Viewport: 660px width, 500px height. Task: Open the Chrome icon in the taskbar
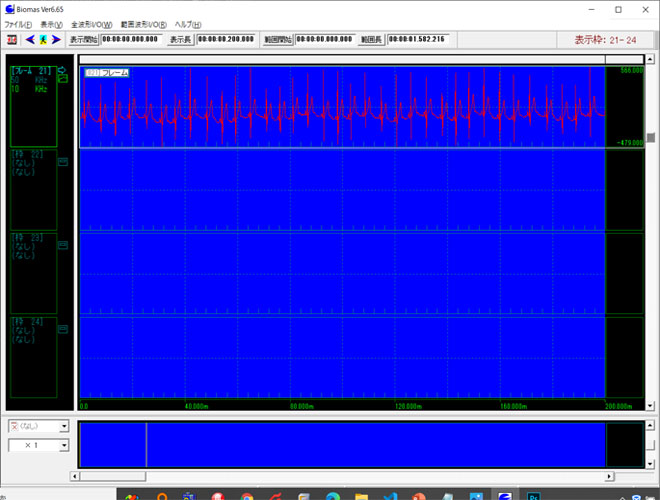[x=247, y=497]
